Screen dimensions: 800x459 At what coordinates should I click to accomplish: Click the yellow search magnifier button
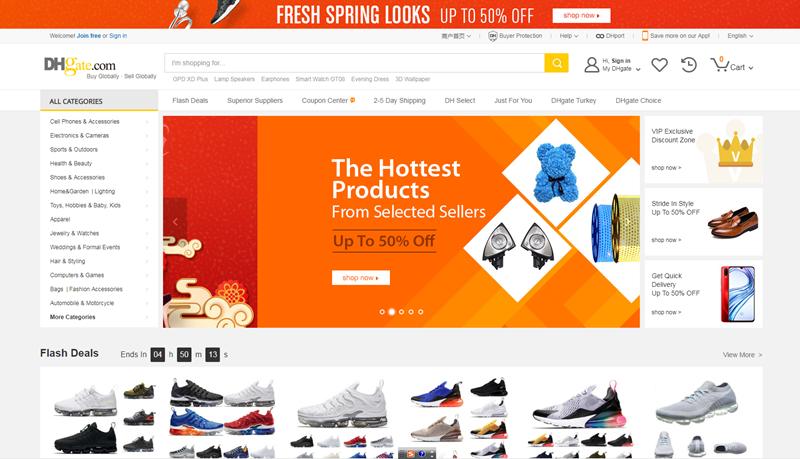[x=556, y=63]
